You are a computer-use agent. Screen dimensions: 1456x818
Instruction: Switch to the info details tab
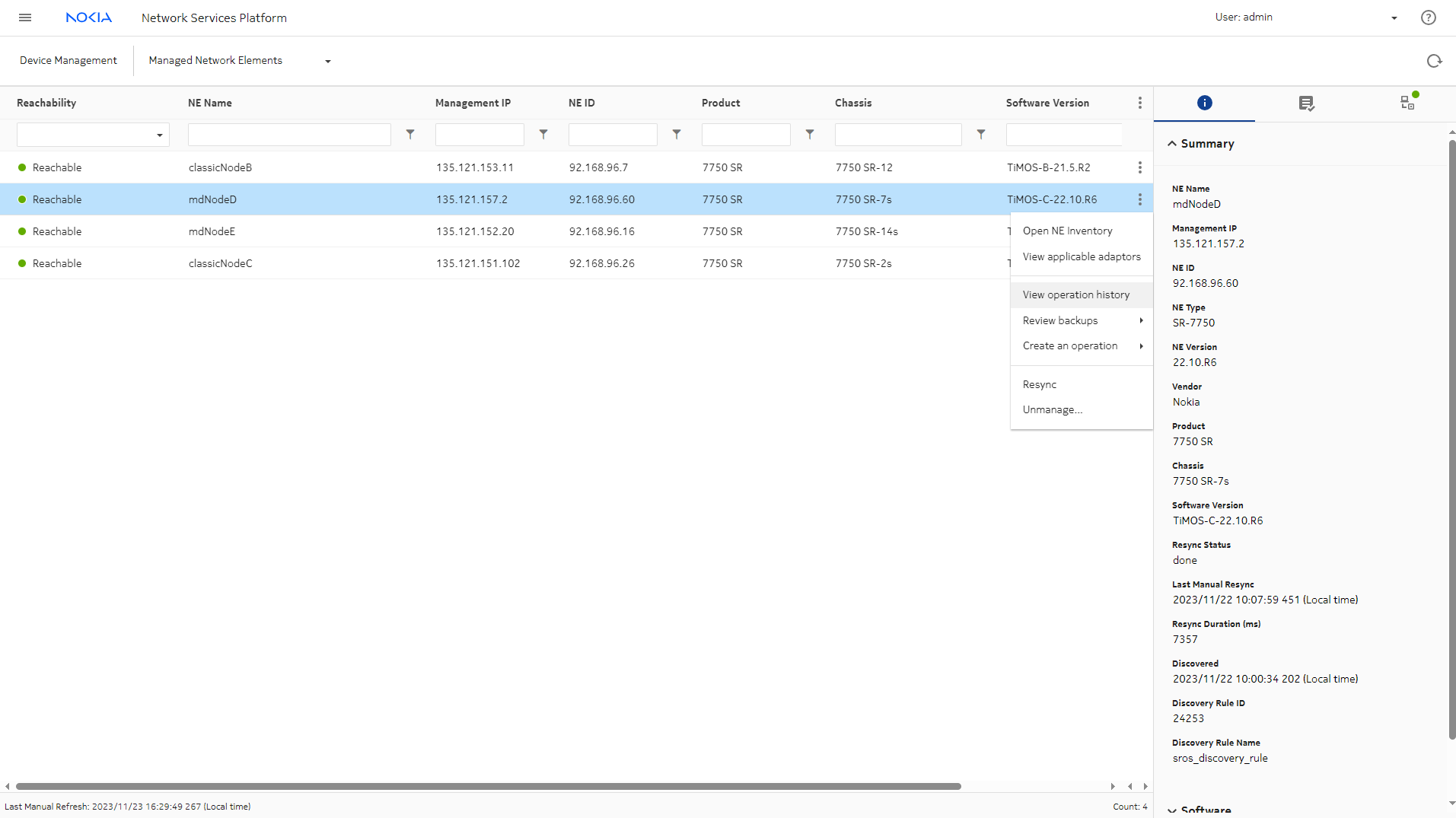coord(1204,103)
